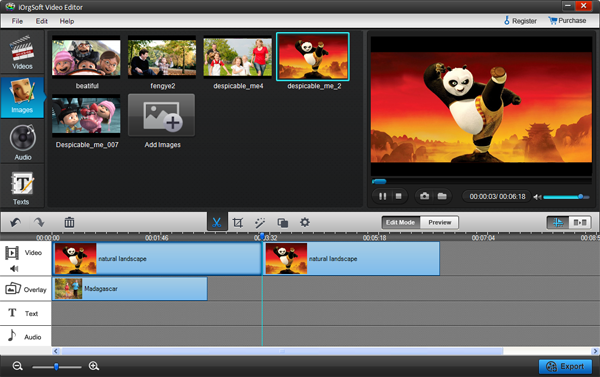Click the Audio track note icon
600x377 pixels.
click(x=12, y=335)
